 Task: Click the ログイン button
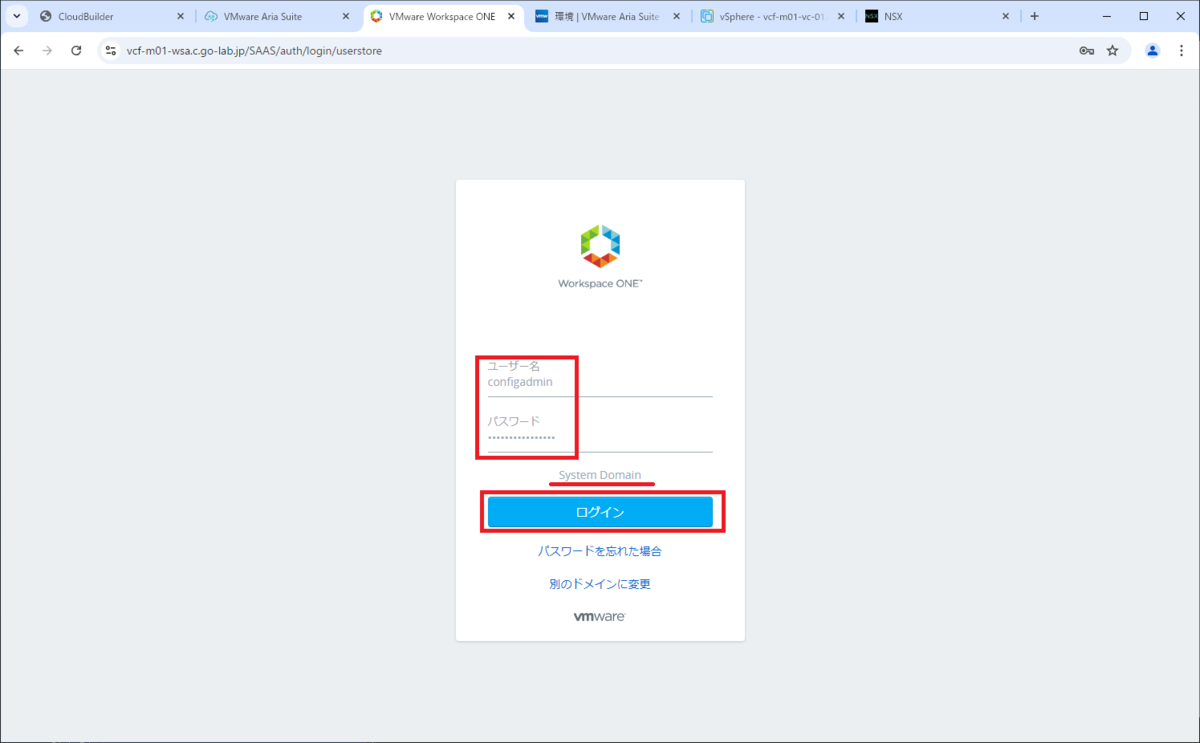600,512
